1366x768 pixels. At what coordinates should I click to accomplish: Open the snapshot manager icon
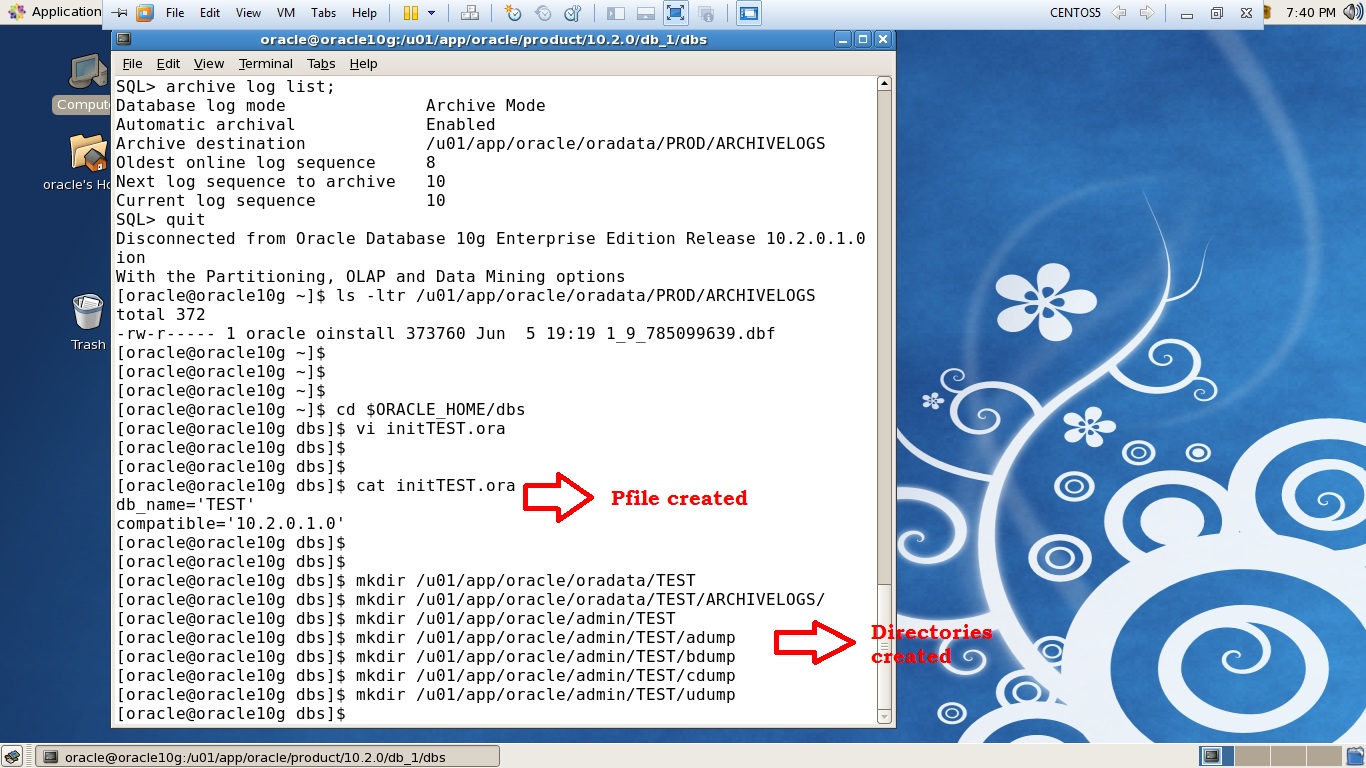tap(572, 13)
